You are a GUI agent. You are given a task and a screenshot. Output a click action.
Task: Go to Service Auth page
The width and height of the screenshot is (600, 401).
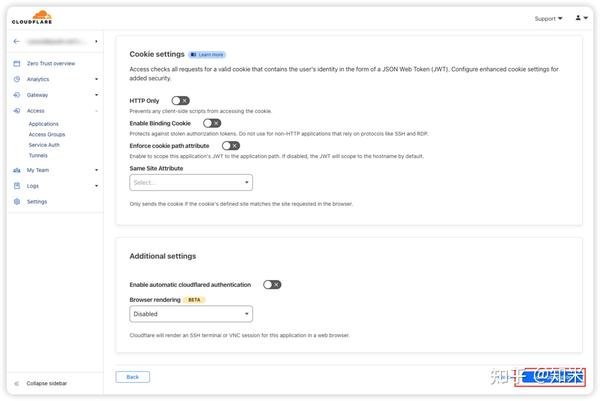44,145
